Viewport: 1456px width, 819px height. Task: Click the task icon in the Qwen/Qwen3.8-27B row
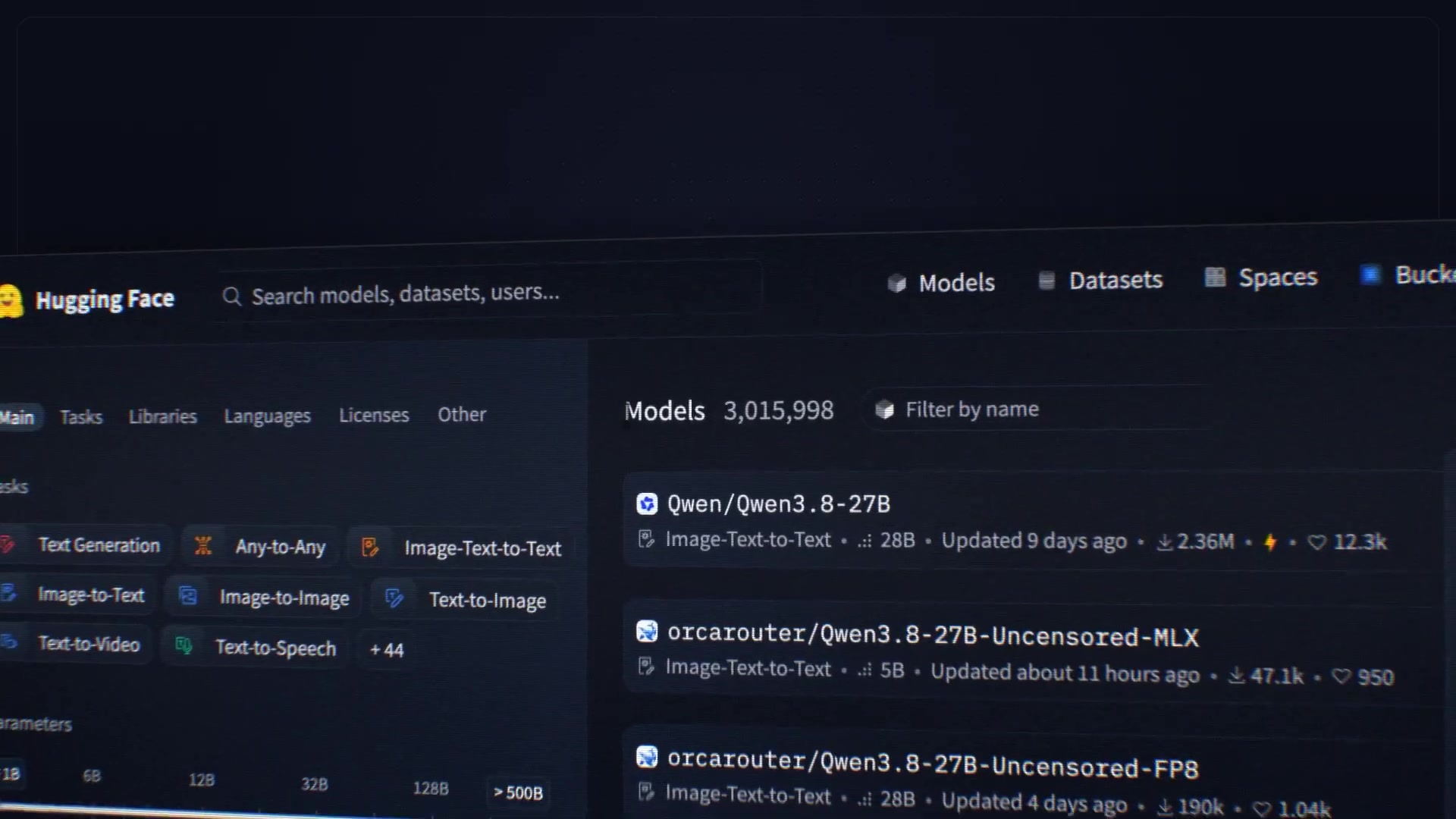pyautogui.click(x=646, y=539)
